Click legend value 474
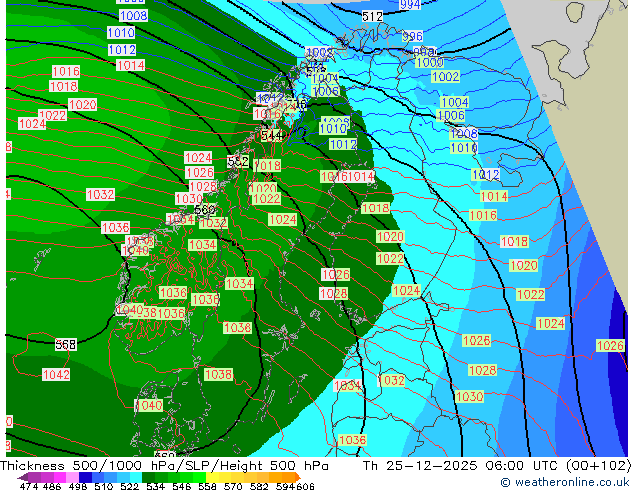Screen dimensions: 634x490 29,486
